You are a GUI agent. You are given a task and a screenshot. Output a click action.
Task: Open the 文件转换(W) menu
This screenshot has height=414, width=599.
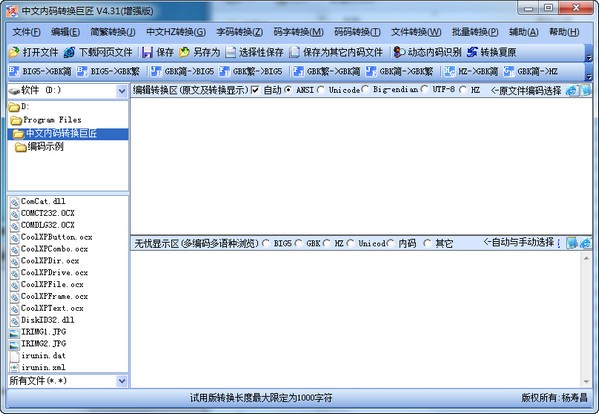(x=416, y=32)
